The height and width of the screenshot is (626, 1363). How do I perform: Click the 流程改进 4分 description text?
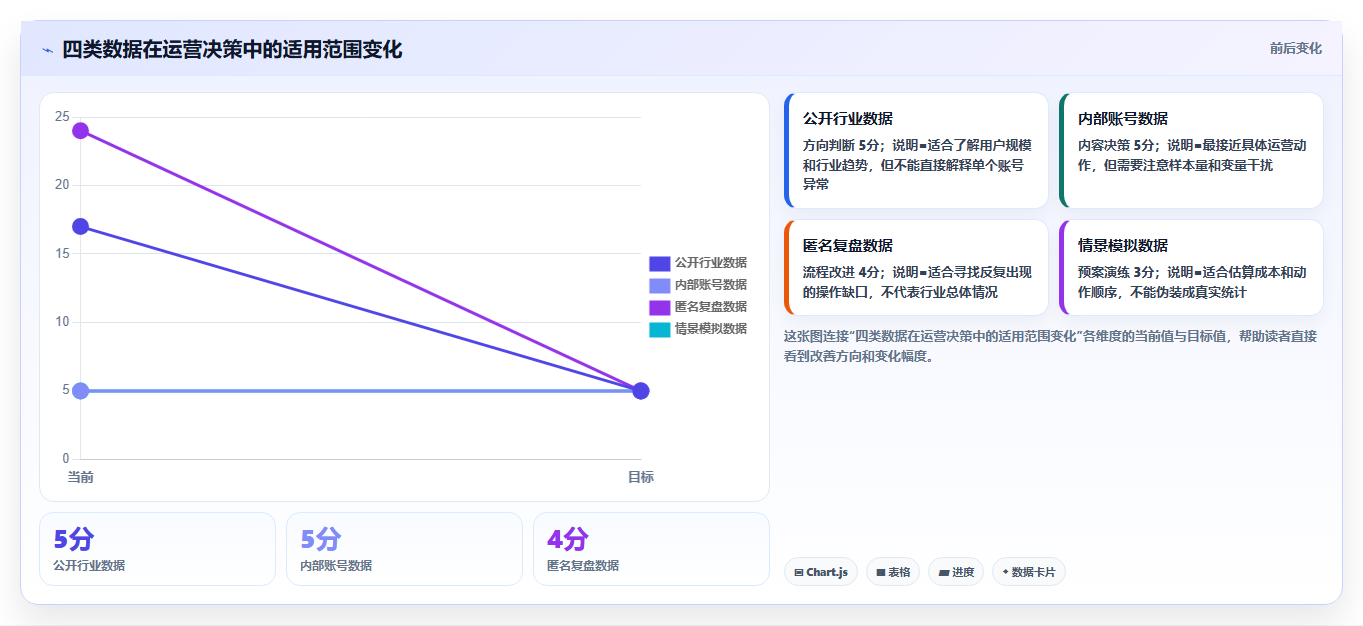point(918,282)
